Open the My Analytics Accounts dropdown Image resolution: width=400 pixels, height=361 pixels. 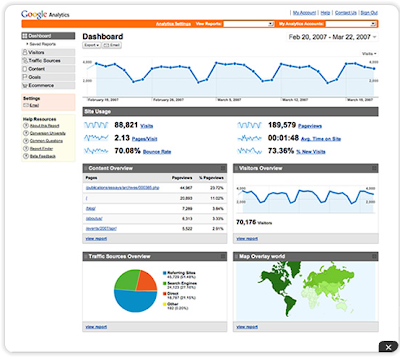(351, 24)
